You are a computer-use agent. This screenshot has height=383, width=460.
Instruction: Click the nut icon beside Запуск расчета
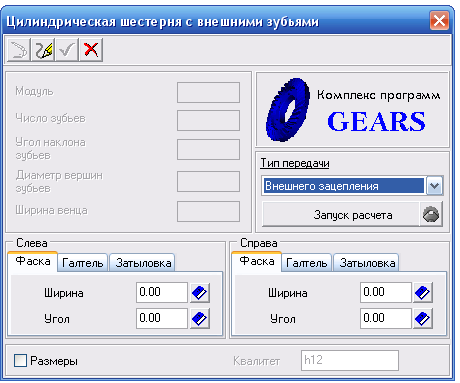431,214
